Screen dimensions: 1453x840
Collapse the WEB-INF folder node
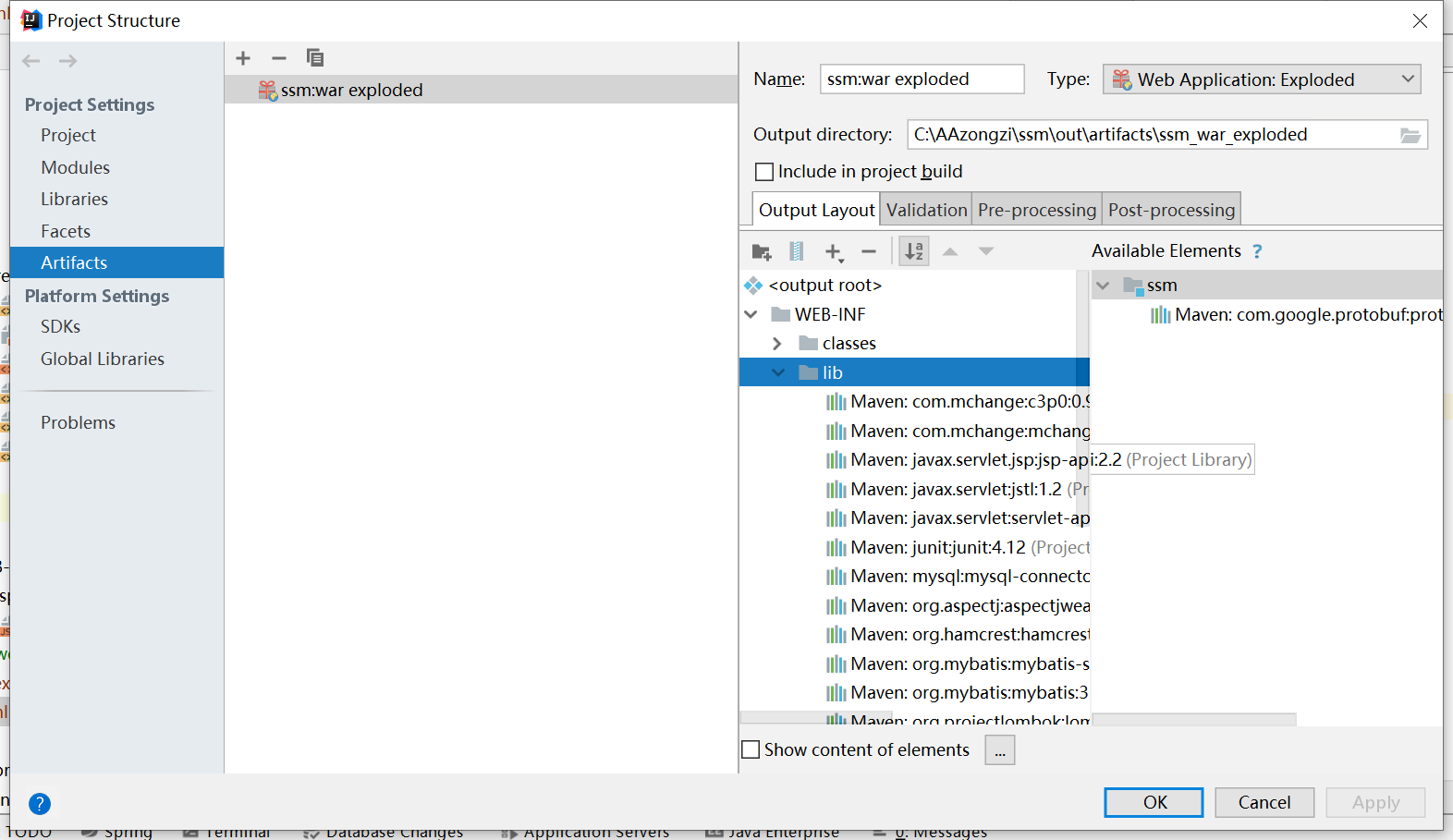click(x=751, y=315)
